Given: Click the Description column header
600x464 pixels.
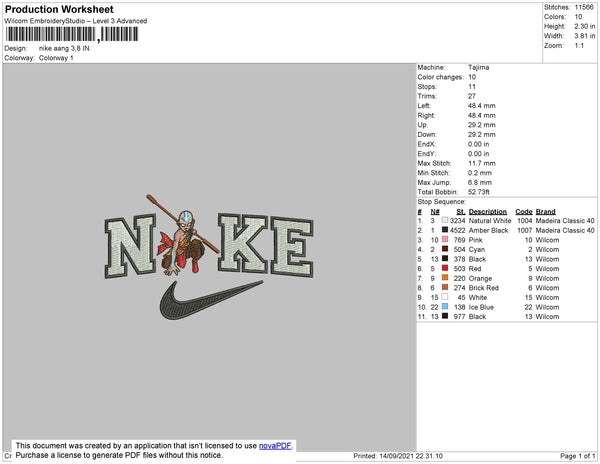Looking at the screenshot, I should coord(488,212).
